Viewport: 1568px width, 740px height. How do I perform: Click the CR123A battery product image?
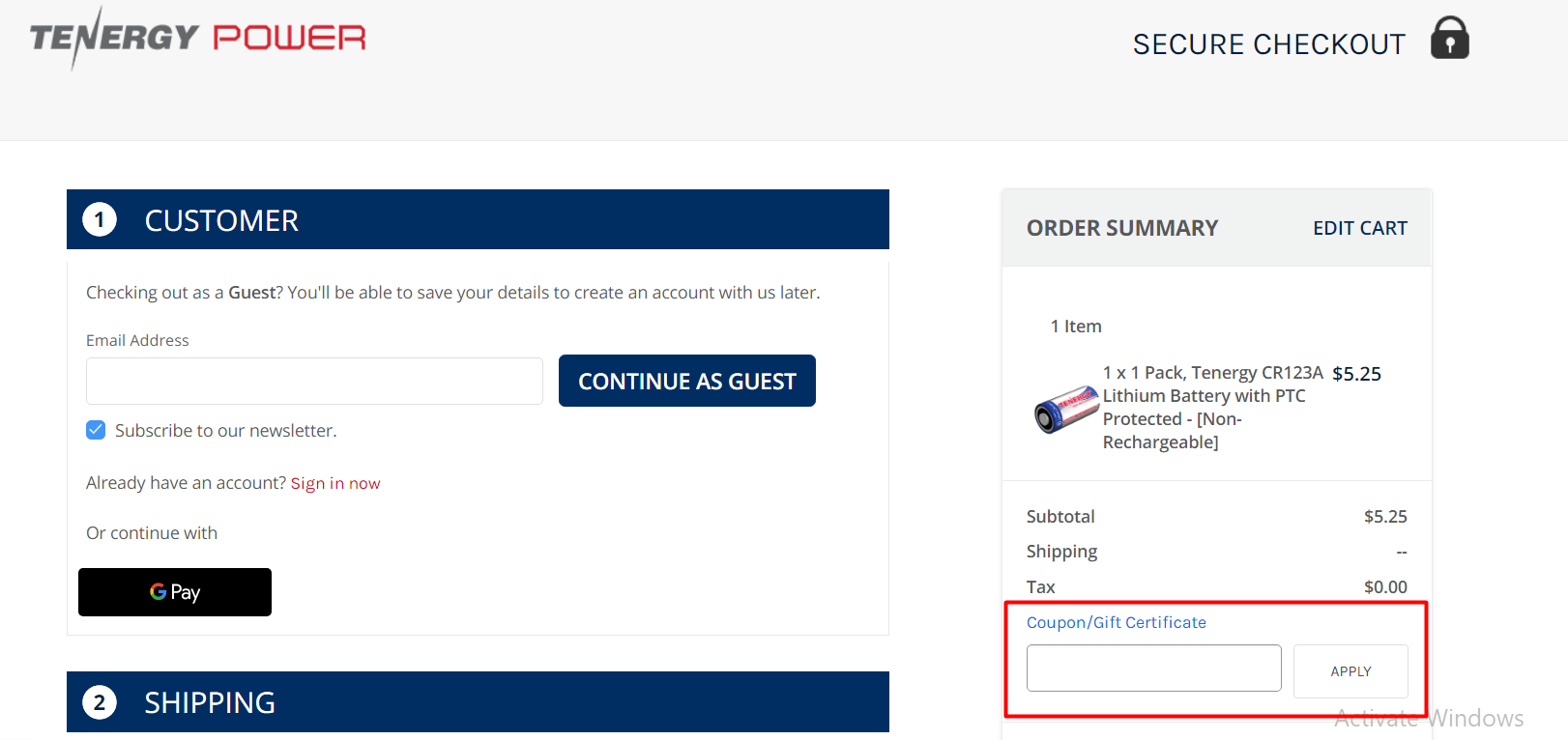click(1066, 410)
